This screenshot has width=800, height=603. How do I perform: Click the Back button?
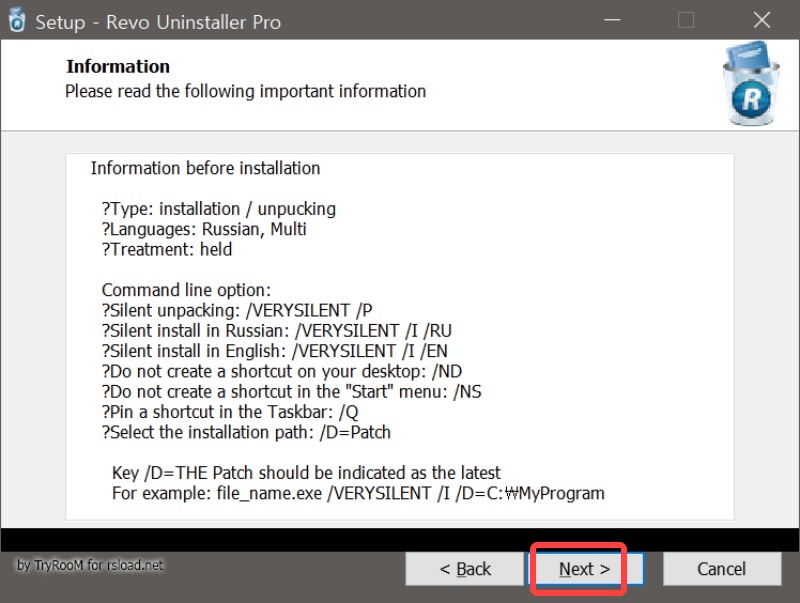tap(464, 568)
